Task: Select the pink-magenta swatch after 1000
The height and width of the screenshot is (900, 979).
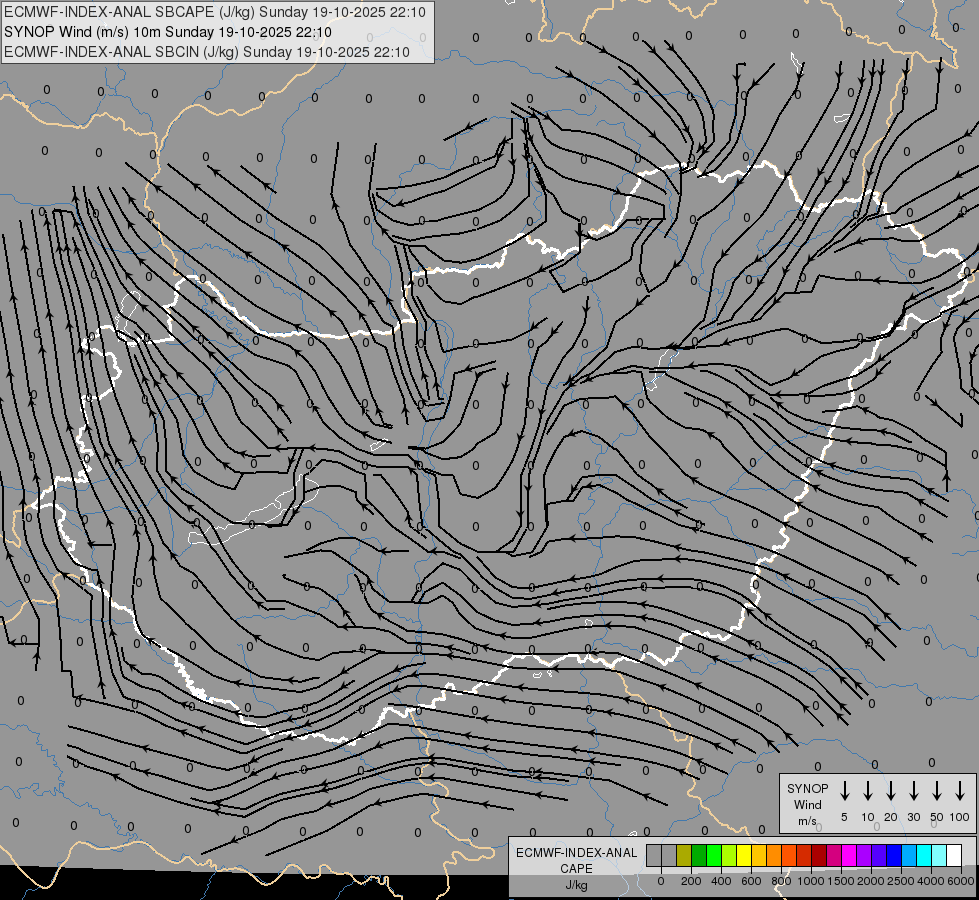Action: (x=835, y=855)
